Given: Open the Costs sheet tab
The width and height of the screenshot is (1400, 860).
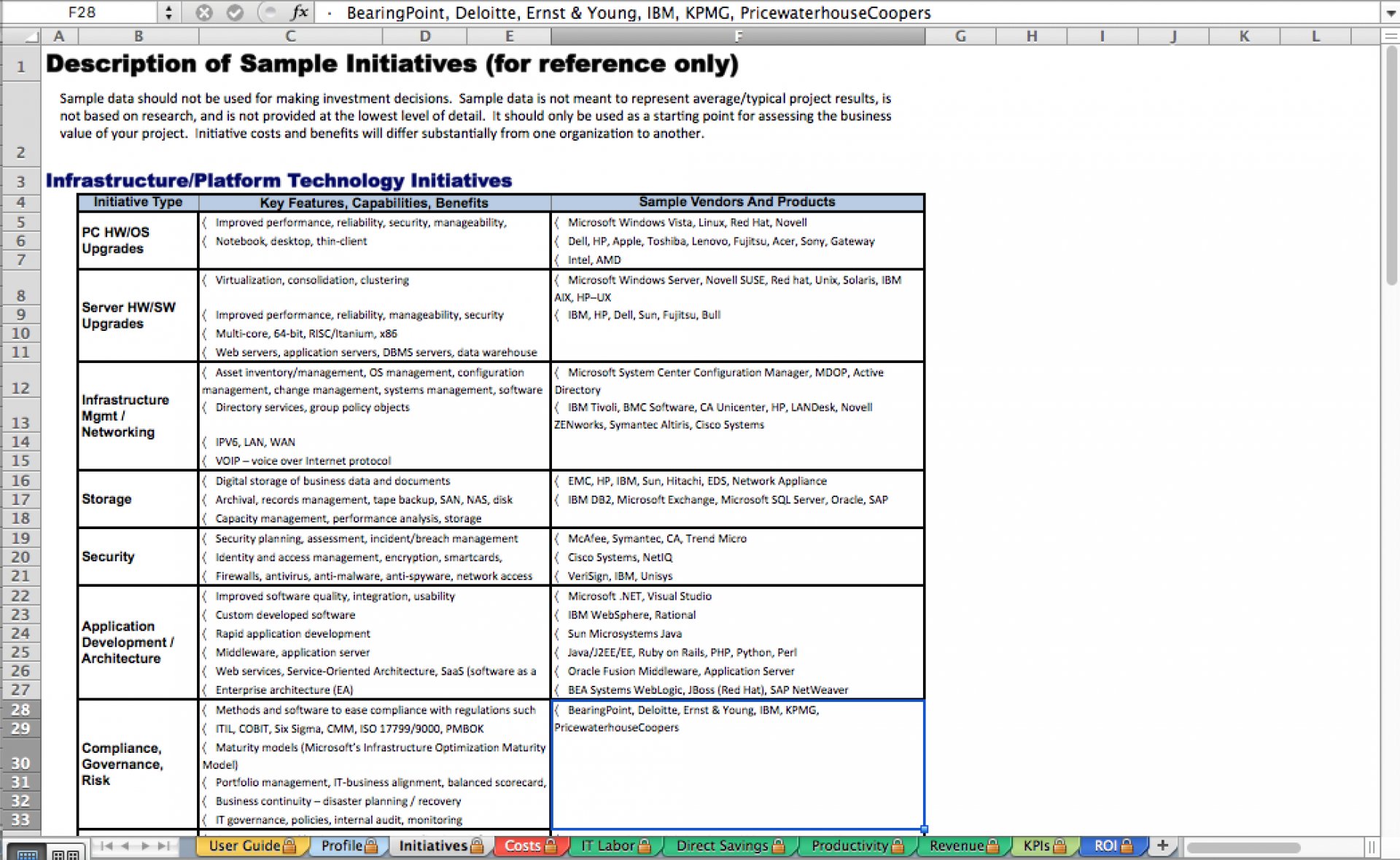Looking at the screenshot, I should click(530, 845).
